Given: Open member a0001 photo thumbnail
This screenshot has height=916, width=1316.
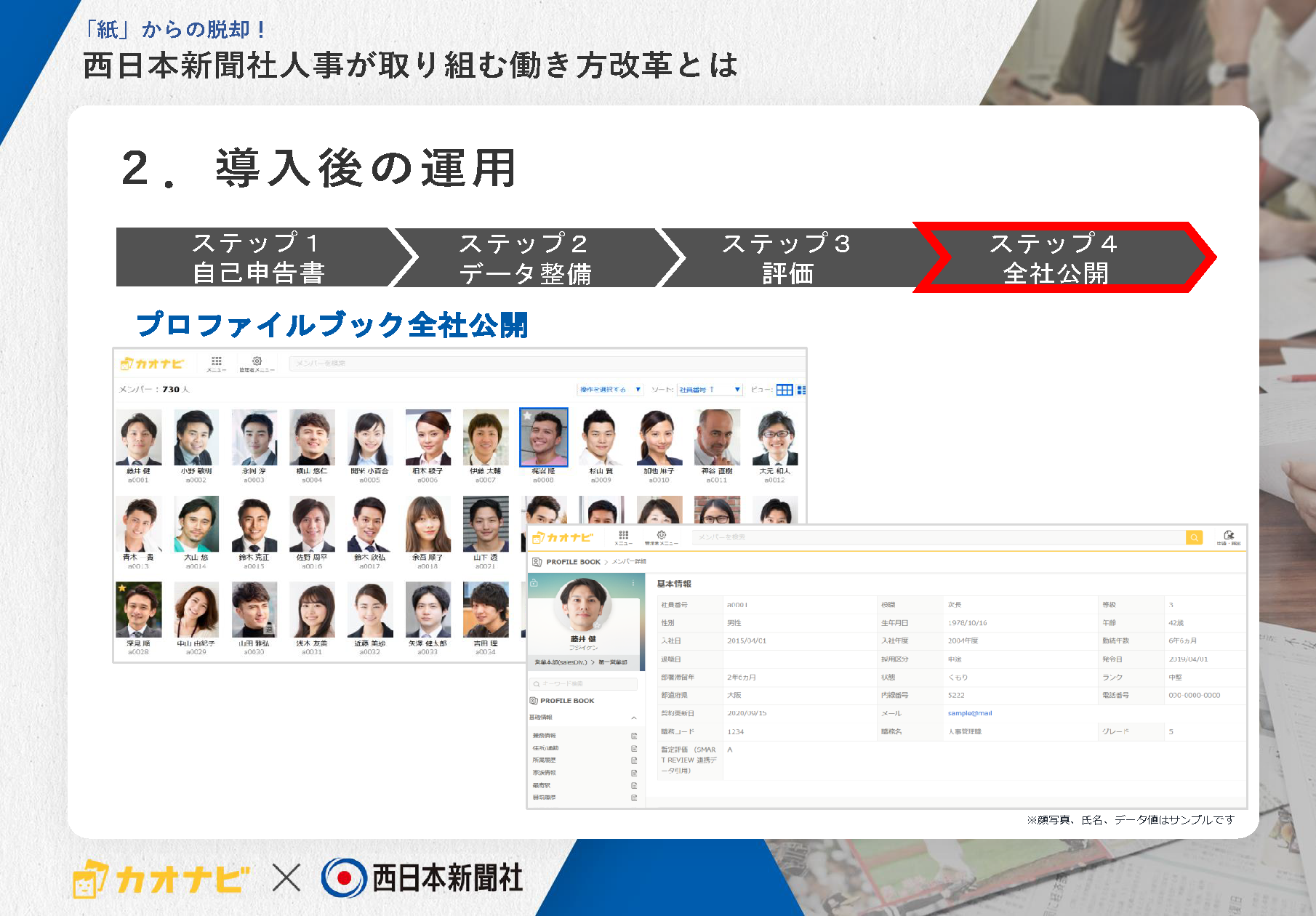Looking at the screenshot, I should 138,437.
